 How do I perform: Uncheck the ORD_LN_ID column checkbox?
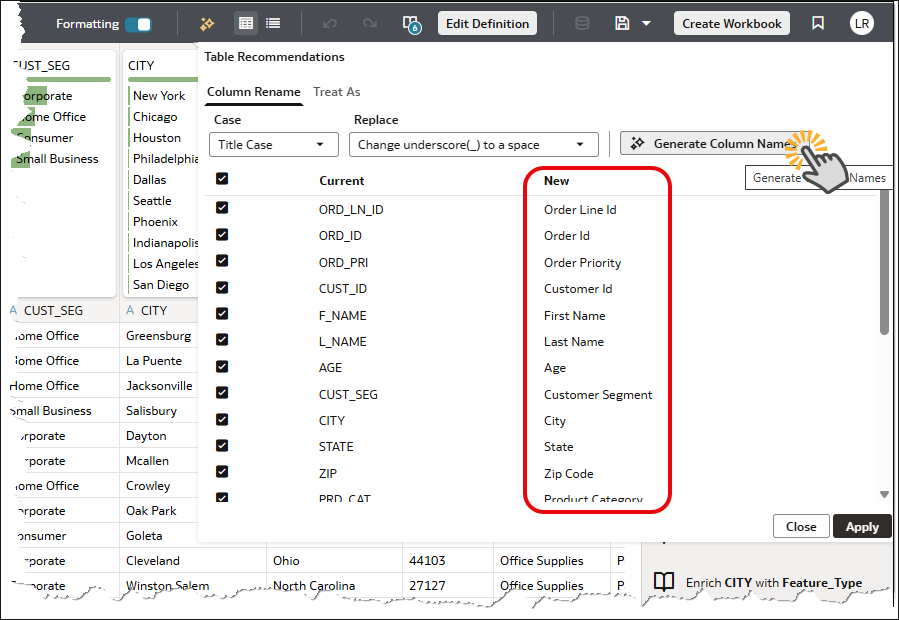point(222,209)
